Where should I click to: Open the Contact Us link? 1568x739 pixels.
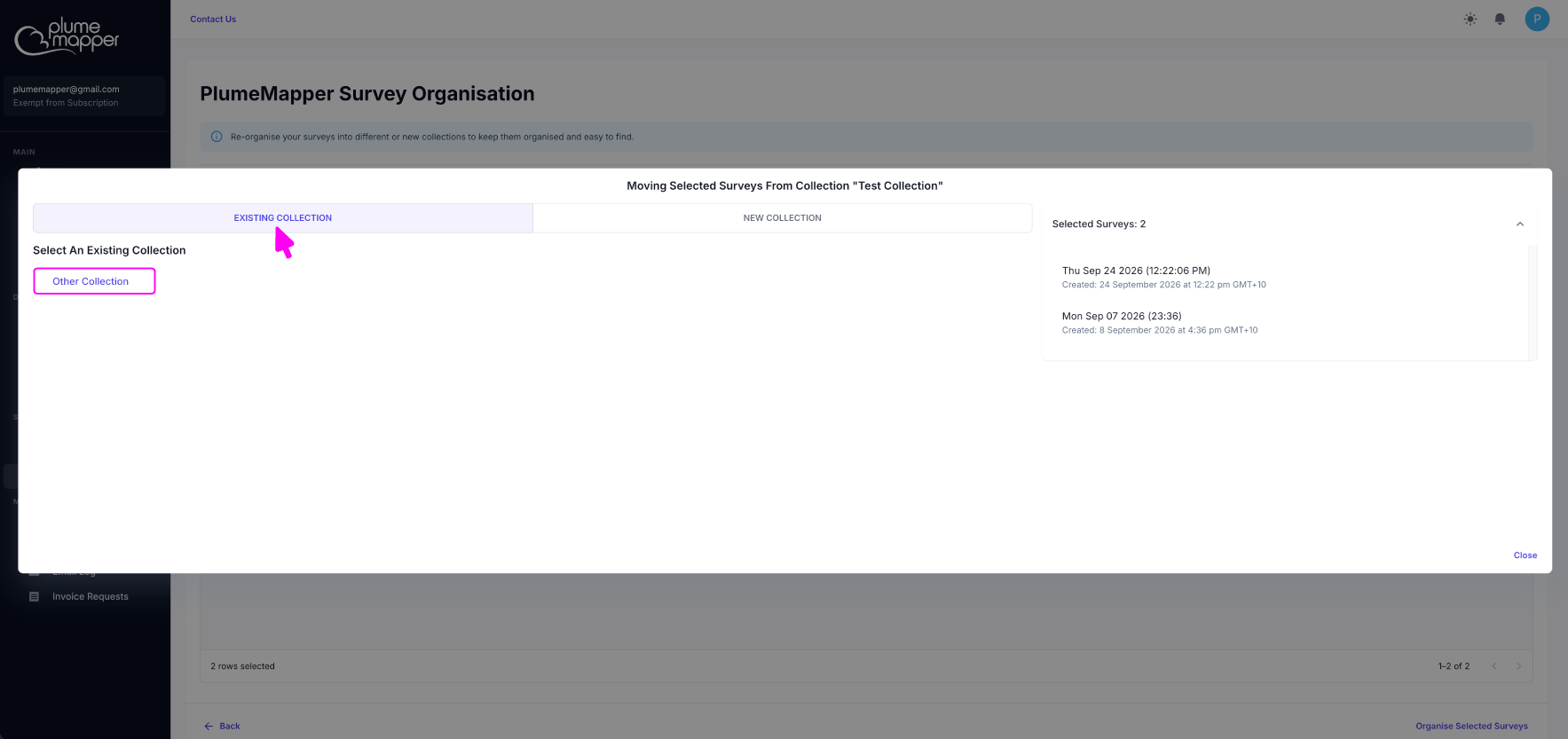pos(213,19)
